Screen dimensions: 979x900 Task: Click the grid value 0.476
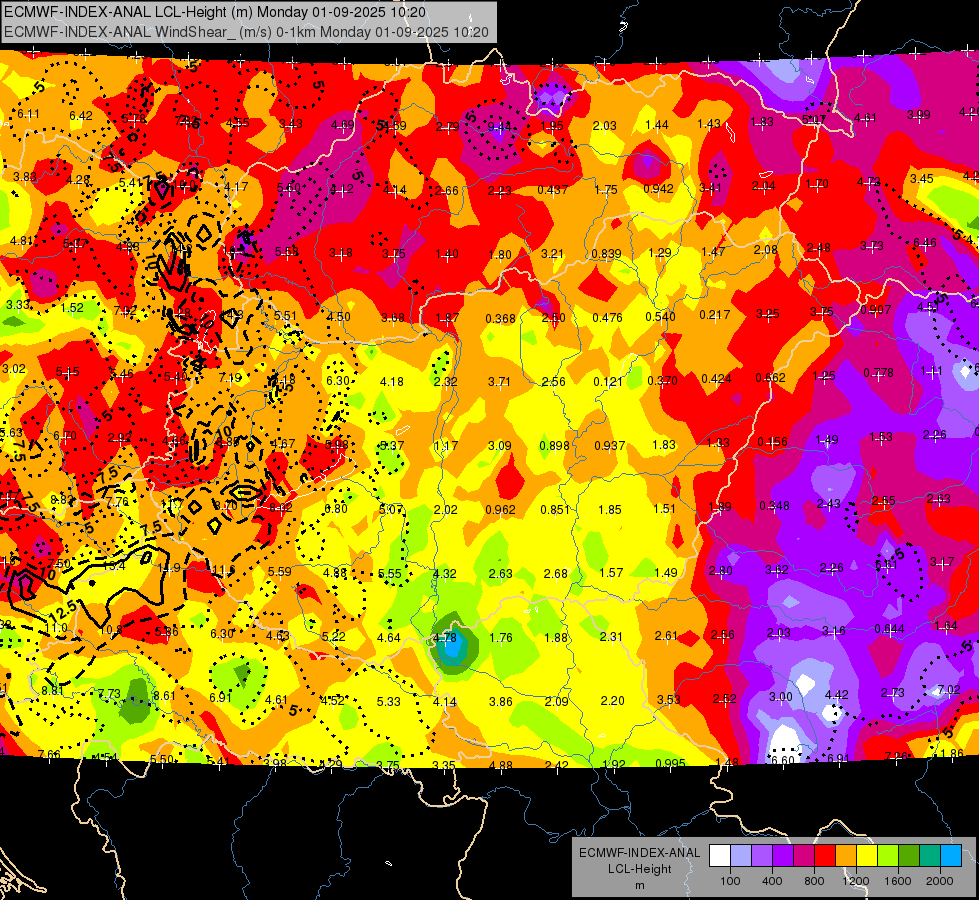coord(608,318)
